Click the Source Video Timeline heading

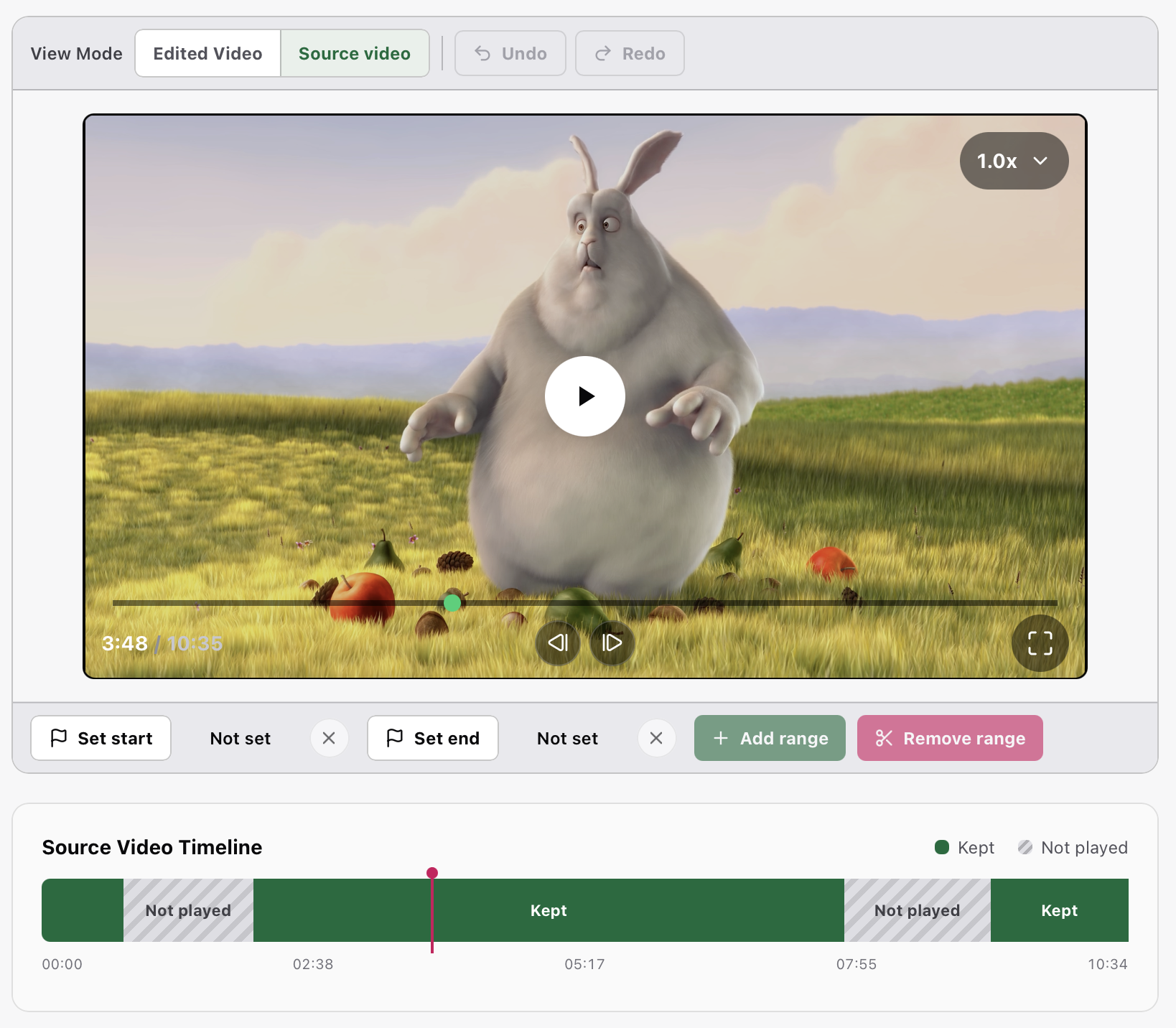[x=152, y=847]
